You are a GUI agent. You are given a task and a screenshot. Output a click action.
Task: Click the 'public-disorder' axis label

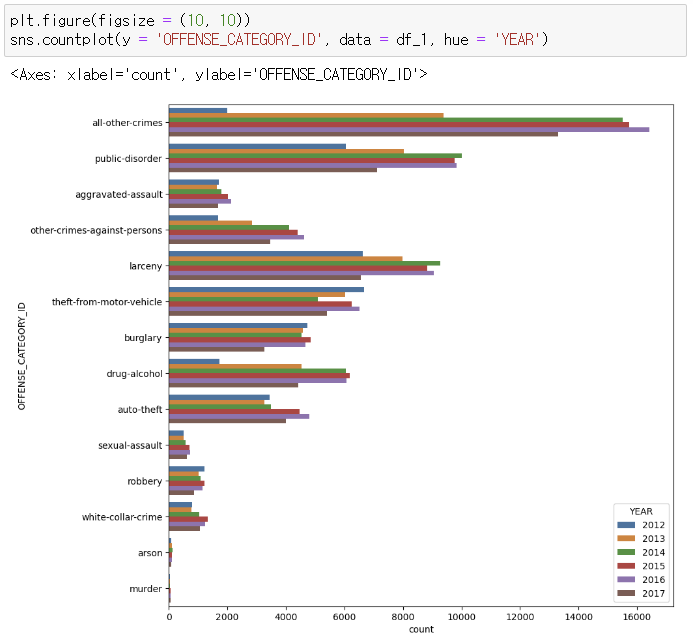[128, 159]
